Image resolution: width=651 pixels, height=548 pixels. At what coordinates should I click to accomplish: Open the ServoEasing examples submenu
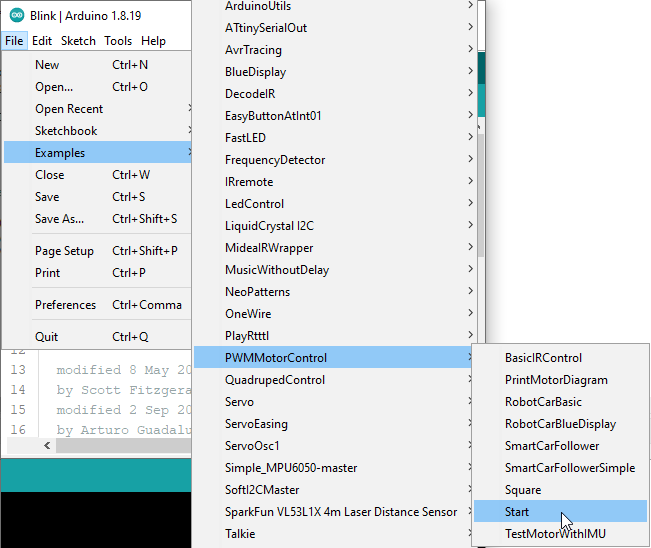click(333, 424)
